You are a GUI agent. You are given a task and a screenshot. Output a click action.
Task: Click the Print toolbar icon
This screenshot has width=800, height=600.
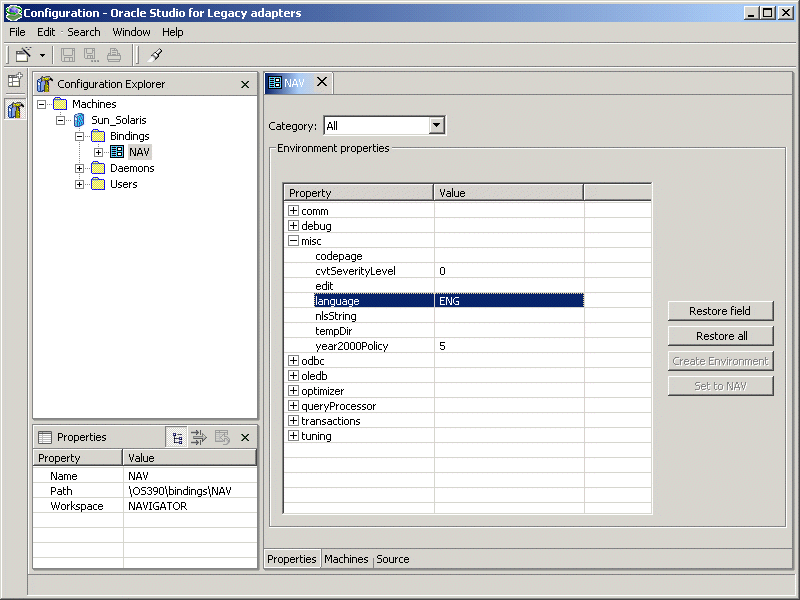(114, 55)
